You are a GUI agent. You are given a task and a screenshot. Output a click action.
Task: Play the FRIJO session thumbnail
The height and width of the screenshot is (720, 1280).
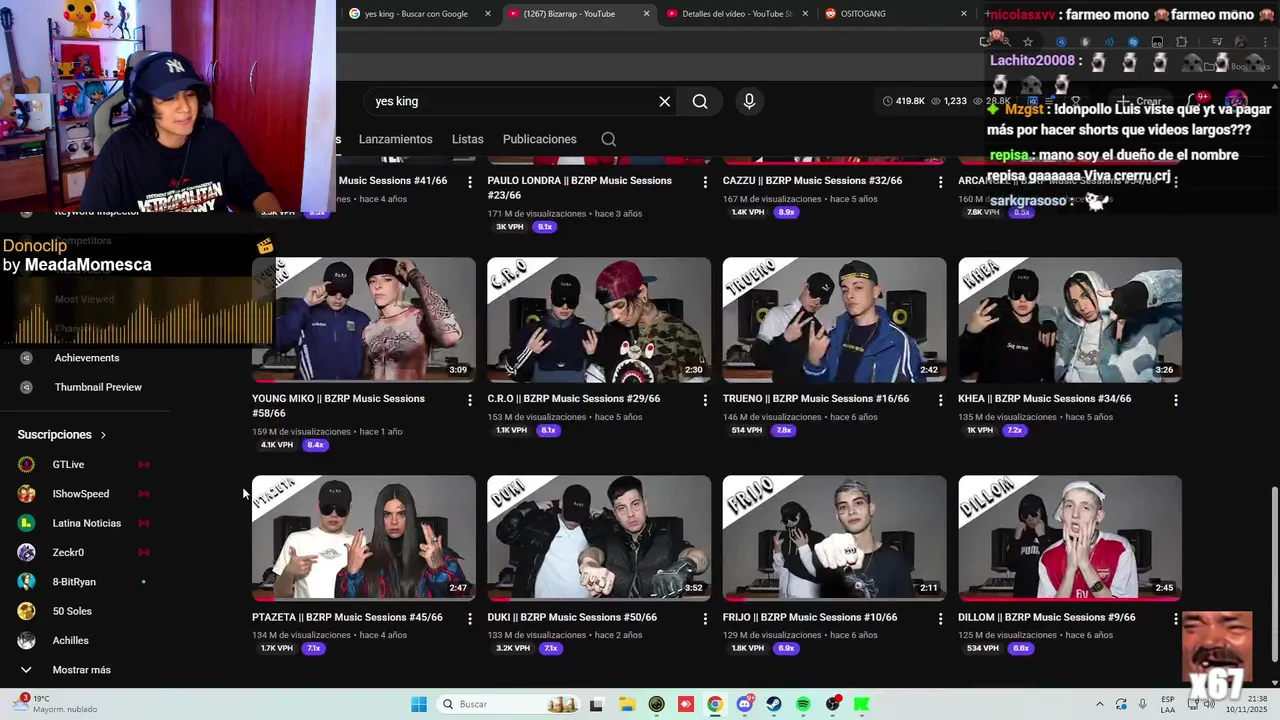834,538
